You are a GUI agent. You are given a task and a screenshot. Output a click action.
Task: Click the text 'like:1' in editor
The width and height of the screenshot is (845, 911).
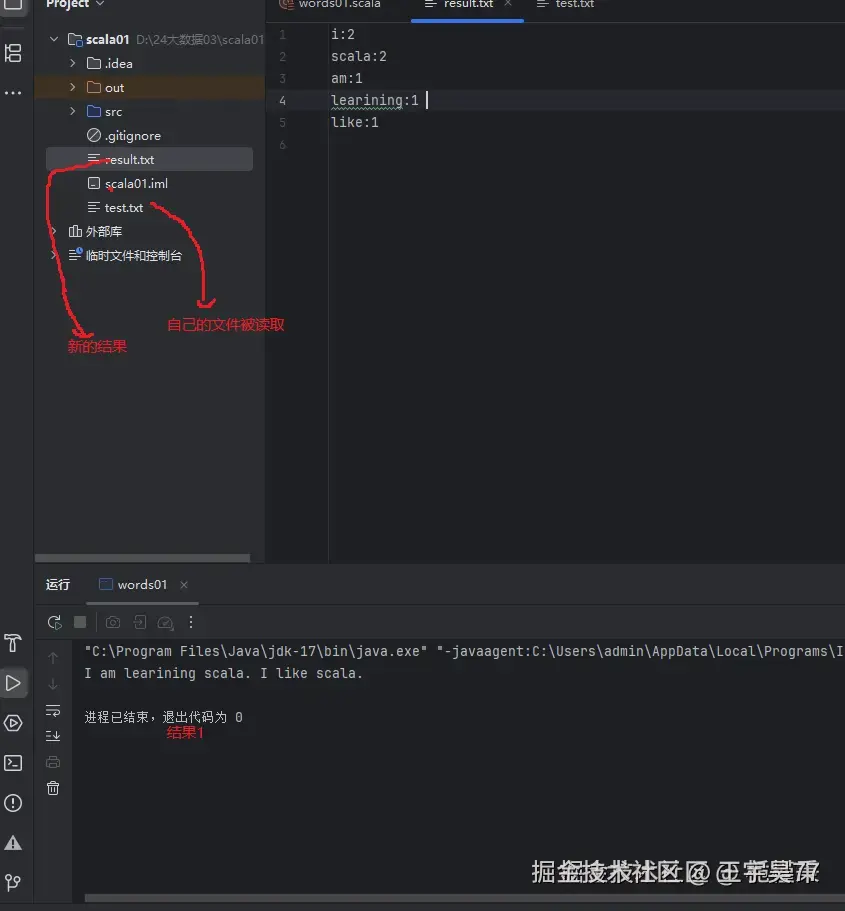click(355, 123)
